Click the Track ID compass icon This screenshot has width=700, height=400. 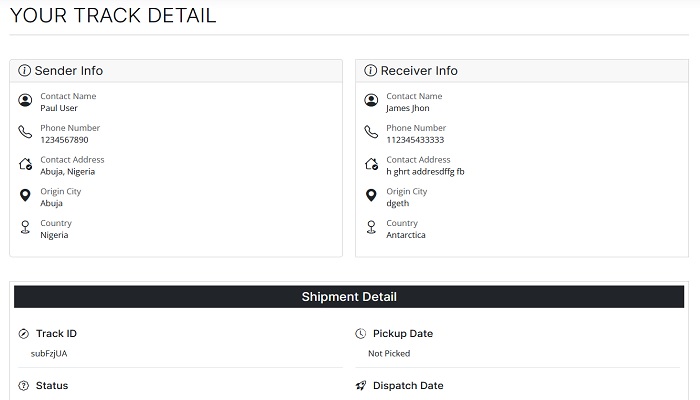pyautogui.click(x=24, y=334)
